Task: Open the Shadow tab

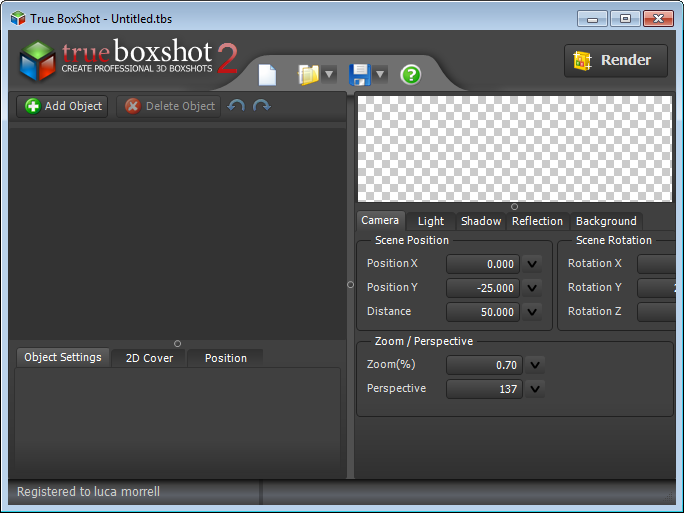Action: [481, 221]
